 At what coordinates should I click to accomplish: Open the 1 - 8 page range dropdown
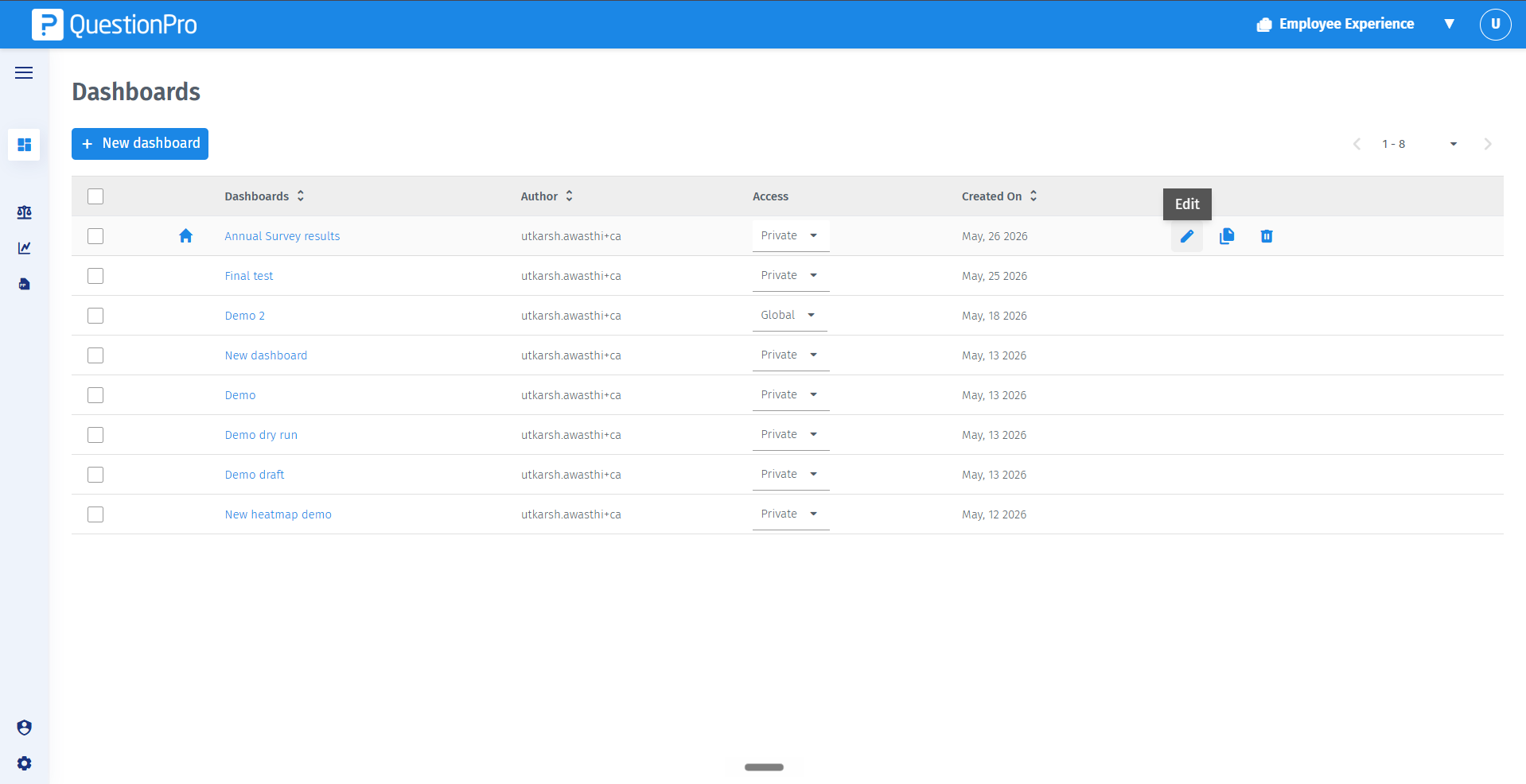coord(1419,144)
